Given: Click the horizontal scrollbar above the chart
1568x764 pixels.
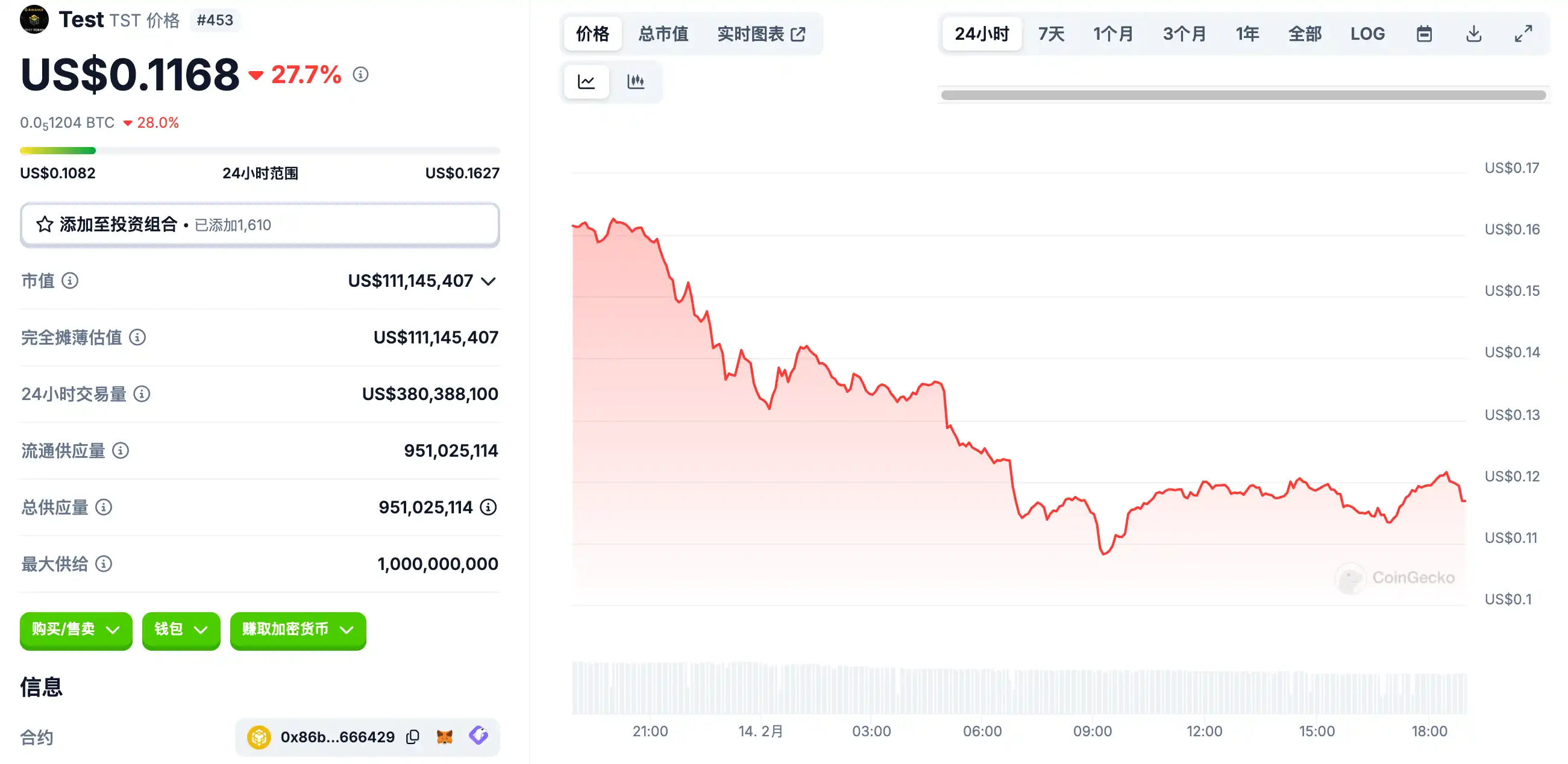Looking at the screenshot, I should (x=1243, y=95).
